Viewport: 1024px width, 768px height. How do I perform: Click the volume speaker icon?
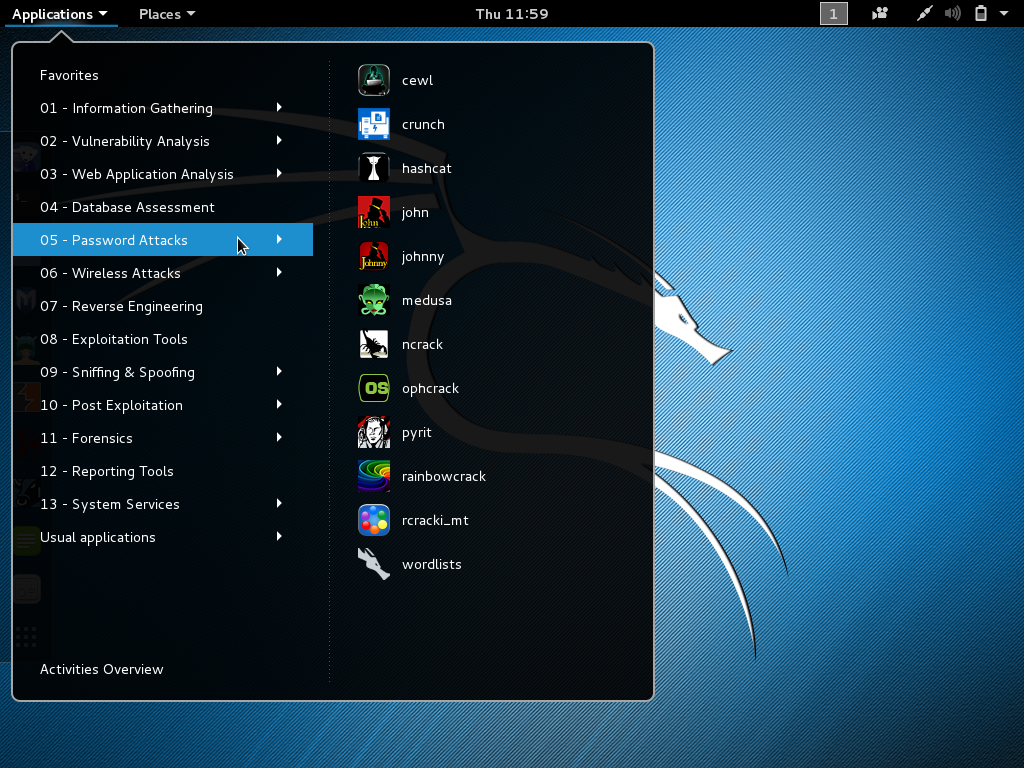point(953,13)
